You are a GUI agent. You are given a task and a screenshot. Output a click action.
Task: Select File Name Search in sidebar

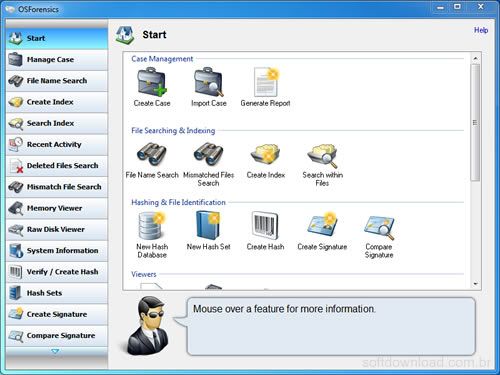click(57, 81)
